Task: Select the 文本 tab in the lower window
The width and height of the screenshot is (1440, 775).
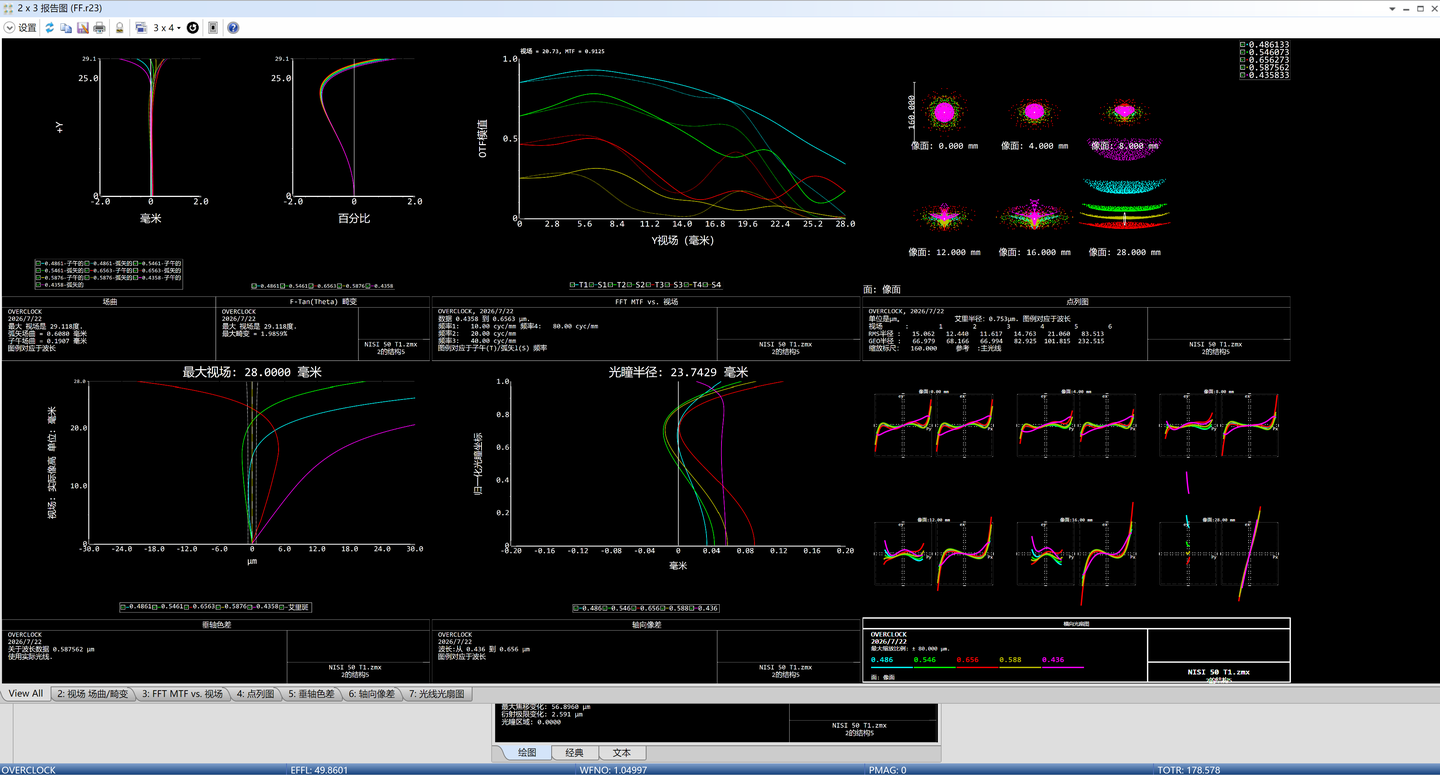Action: pos(622,753)
